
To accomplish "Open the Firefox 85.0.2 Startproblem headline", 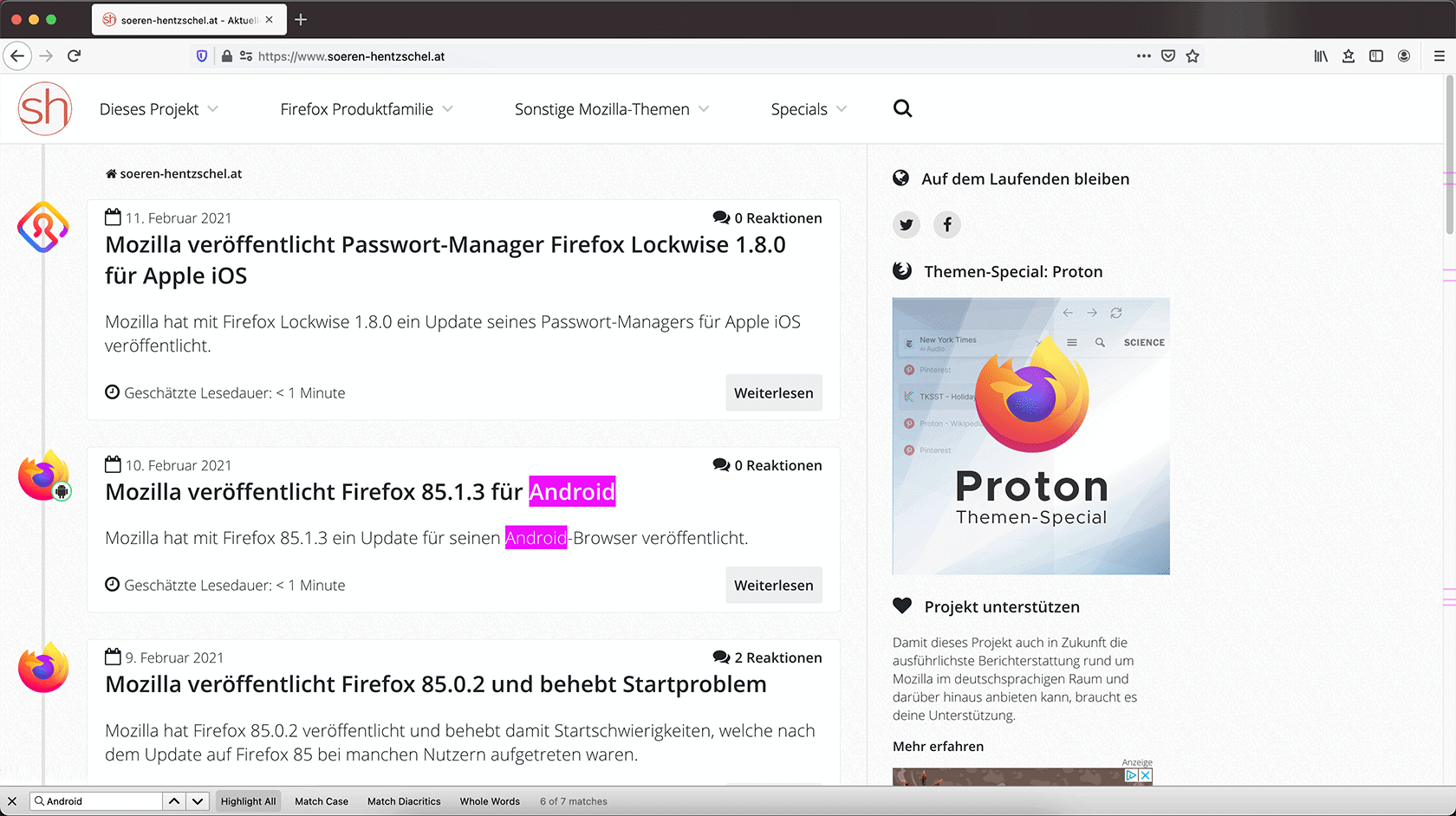I will coord(436,684).
